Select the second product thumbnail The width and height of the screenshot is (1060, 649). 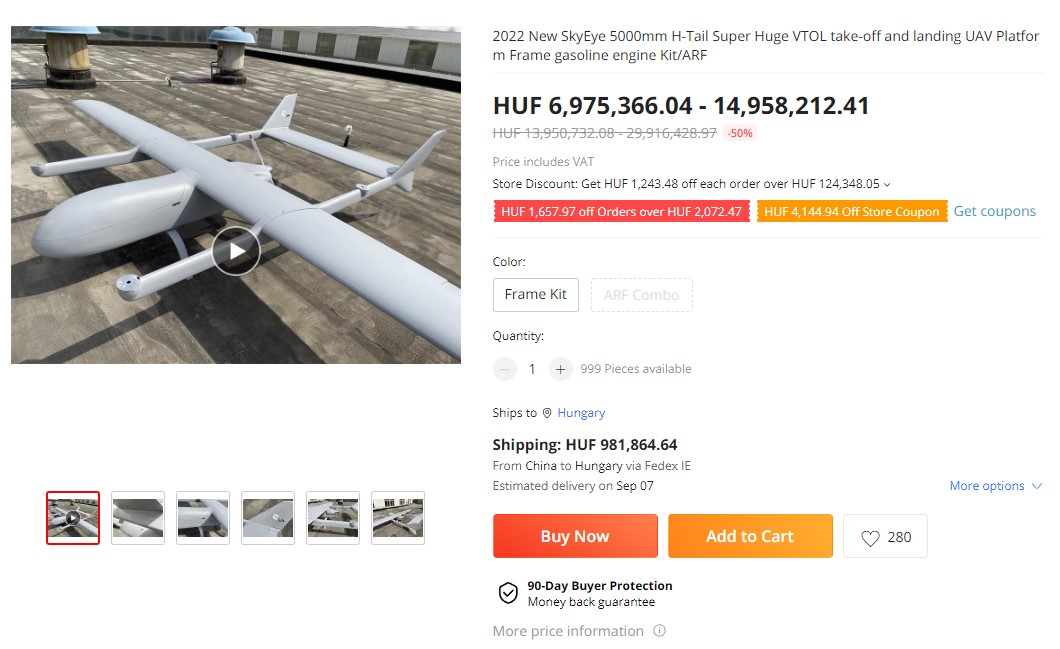pos(138,518)
